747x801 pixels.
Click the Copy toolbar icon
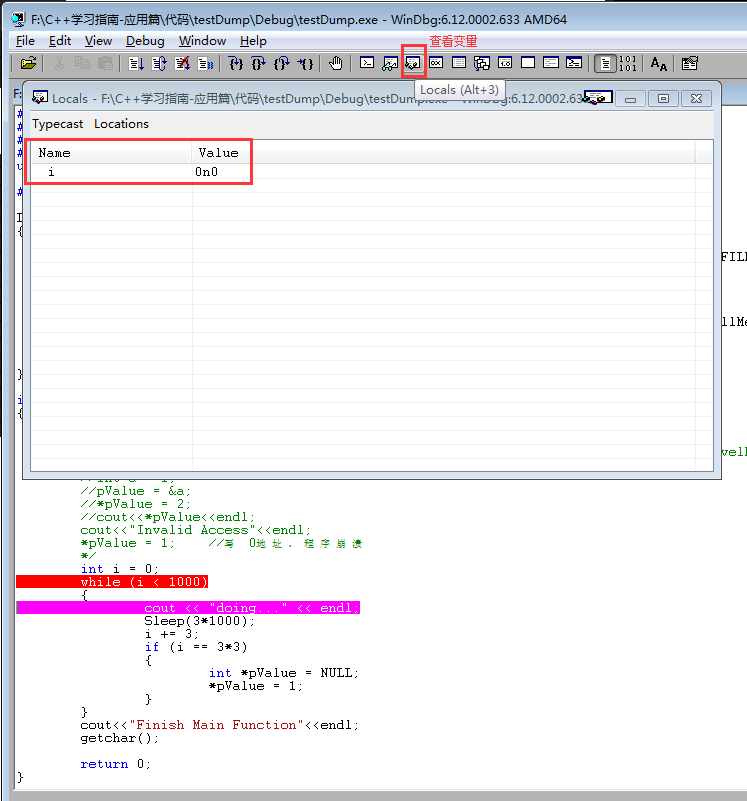[x=82, y=63]
